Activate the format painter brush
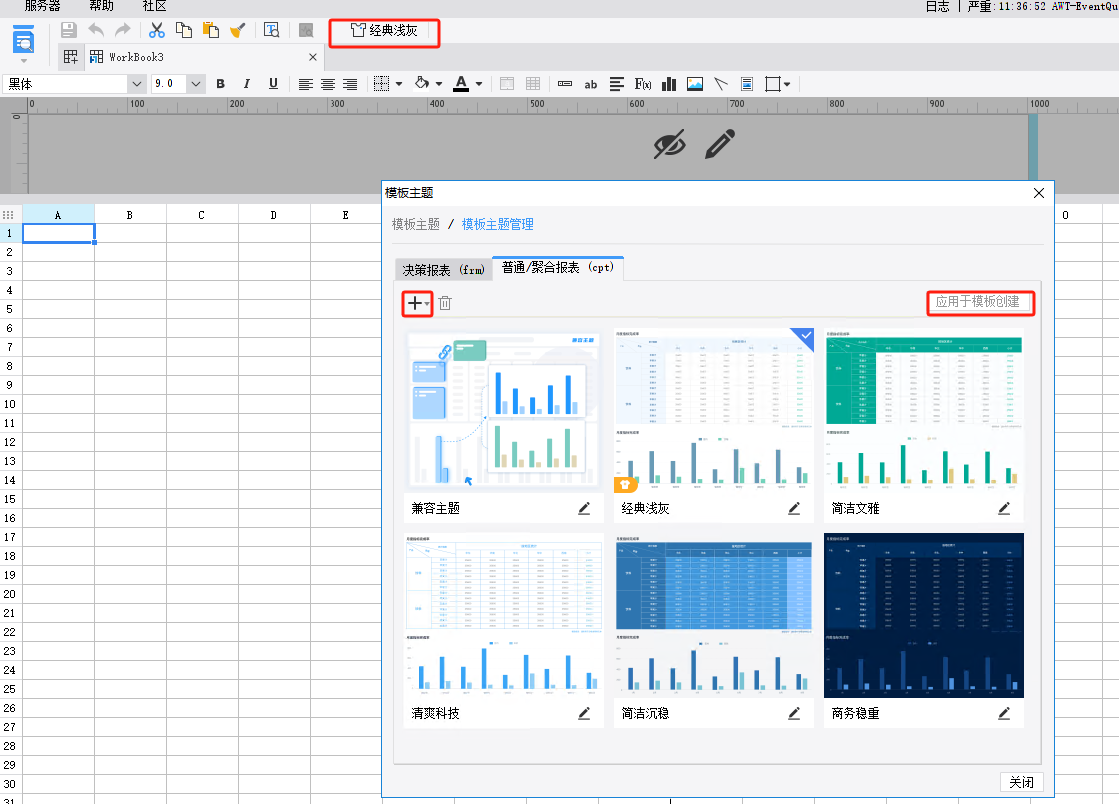This screenshot has height=804, width=1119. (238, 30)
